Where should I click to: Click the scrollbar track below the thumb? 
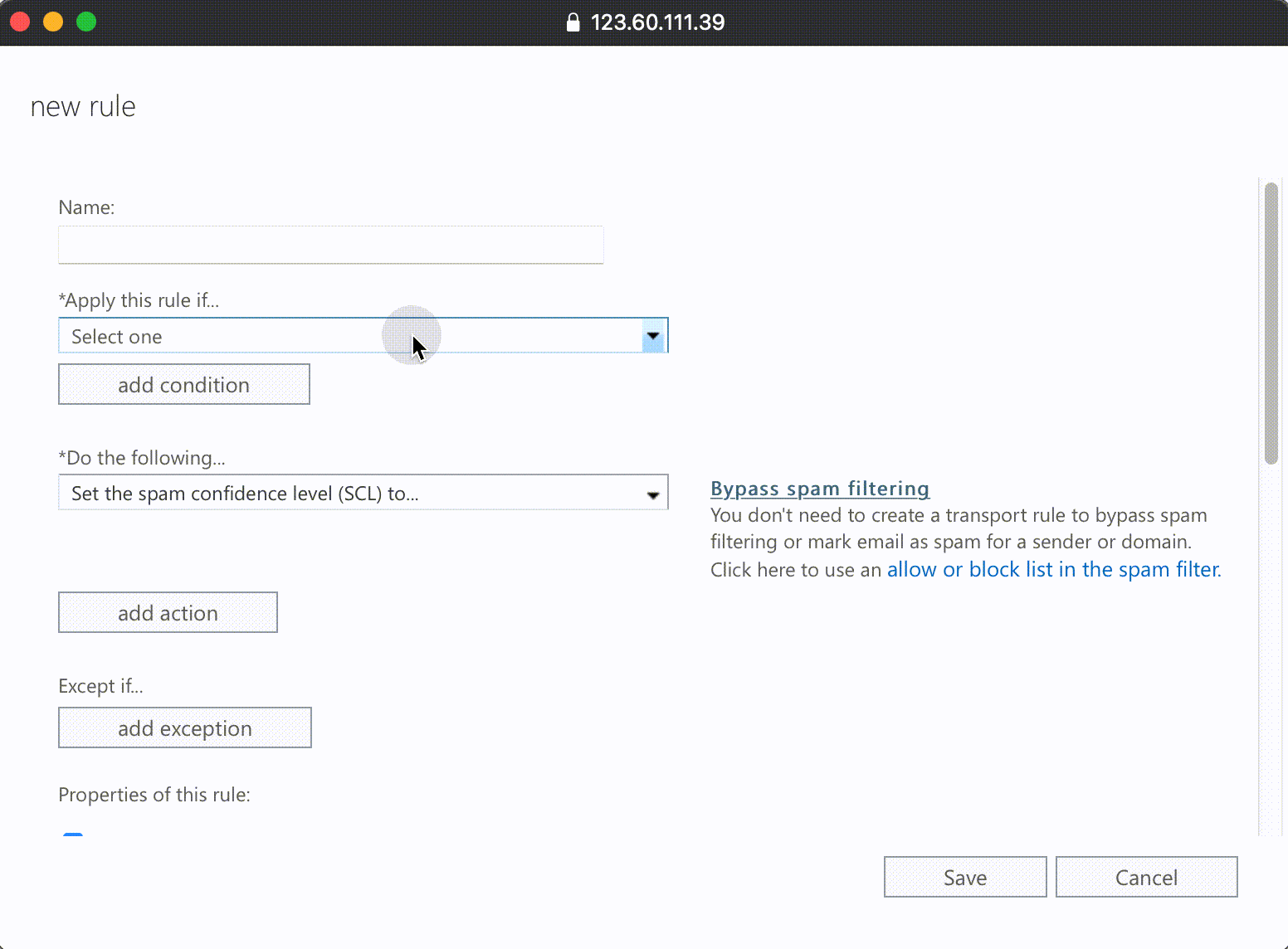coord(1271,647)
